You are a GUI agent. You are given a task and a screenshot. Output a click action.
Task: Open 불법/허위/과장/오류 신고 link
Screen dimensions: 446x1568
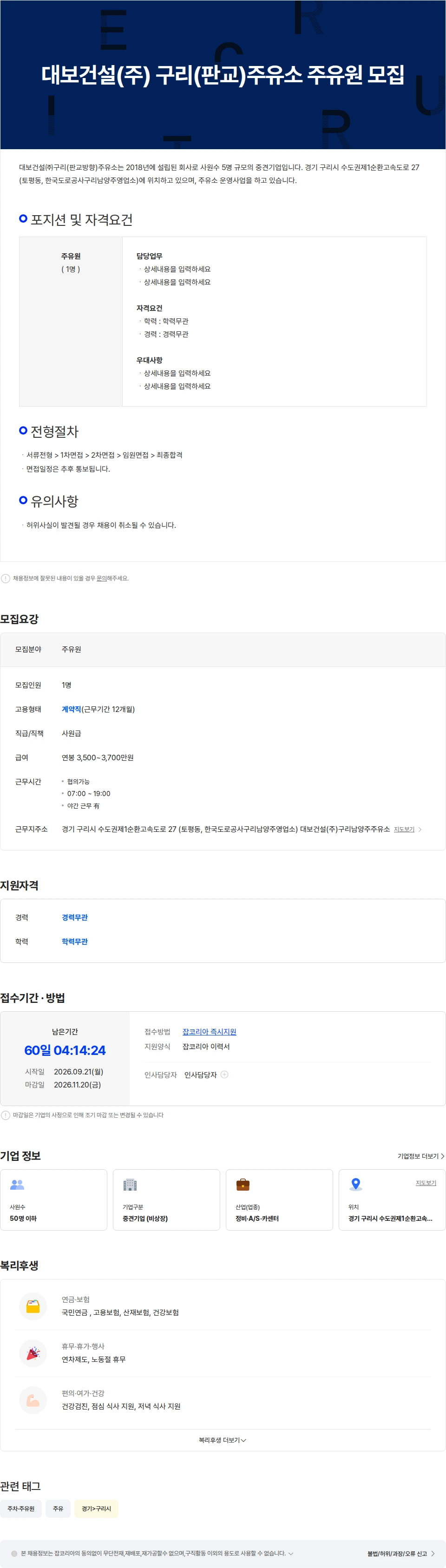click(401, 1554)
